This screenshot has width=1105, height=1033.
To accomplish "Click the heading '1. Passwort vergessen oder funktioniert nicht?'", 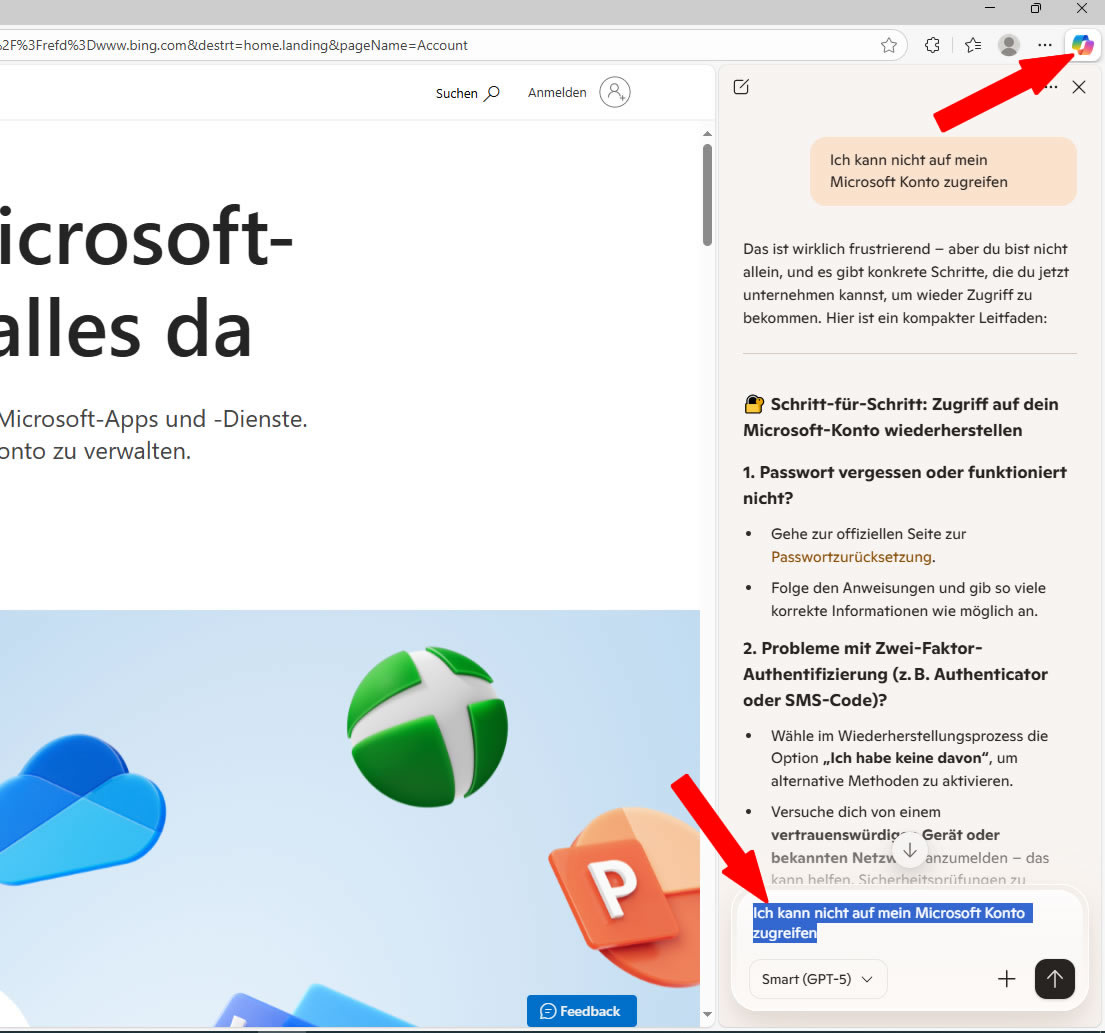I will pos(905,485).
